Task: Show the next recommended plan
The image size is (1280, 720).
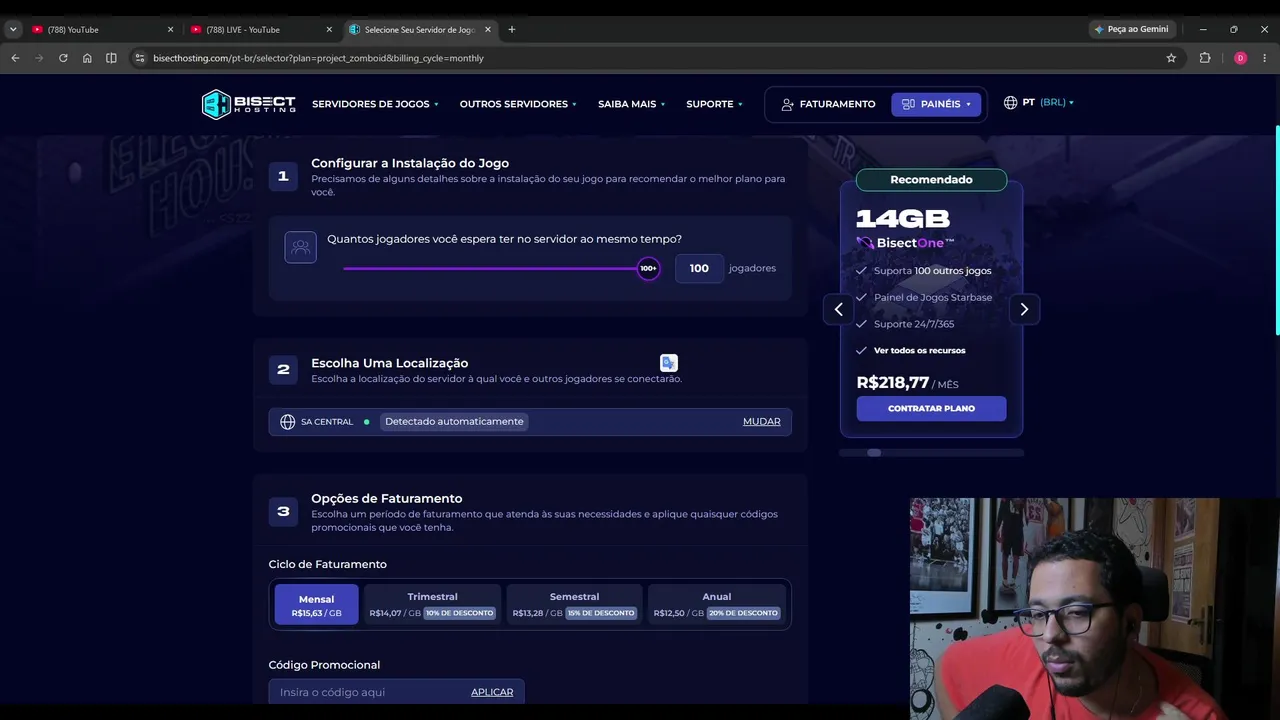Action: tap(1024, 309)
